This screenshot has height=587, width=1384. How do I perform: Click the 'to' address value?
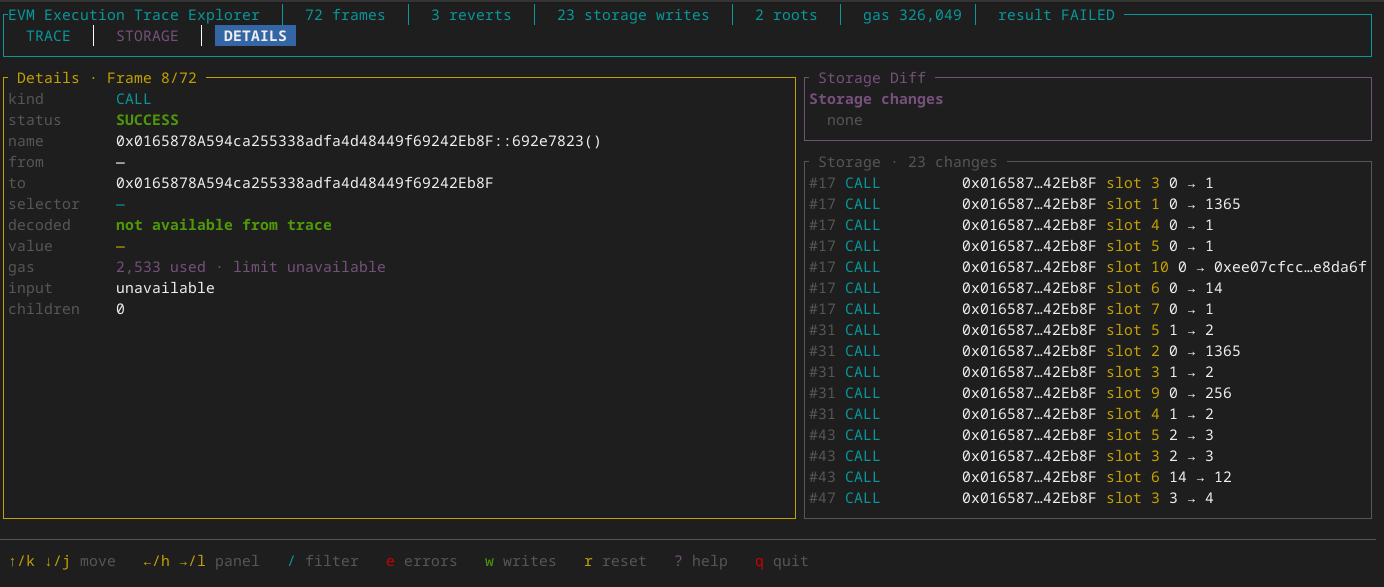305,183
